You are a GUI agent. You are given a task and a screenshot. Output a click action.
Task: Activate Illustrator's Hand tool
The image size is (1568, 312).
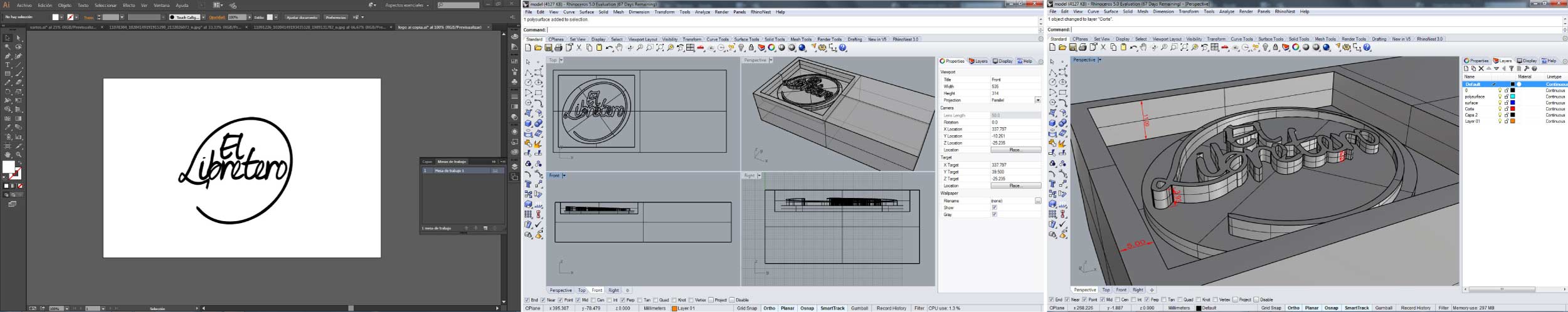[x=8, y=154]
